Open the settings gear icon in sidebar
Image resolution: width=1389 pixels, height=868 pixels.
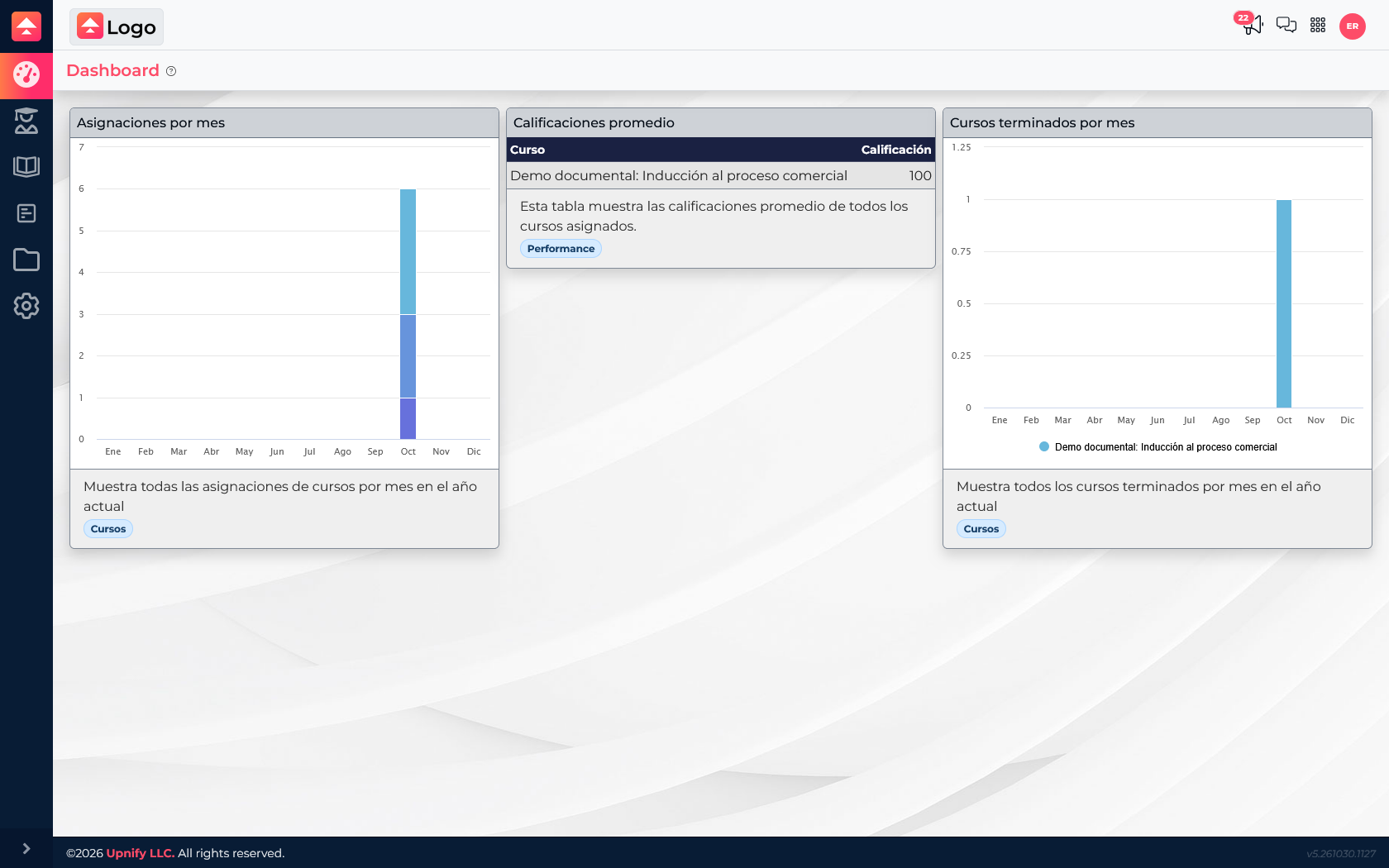26,306
